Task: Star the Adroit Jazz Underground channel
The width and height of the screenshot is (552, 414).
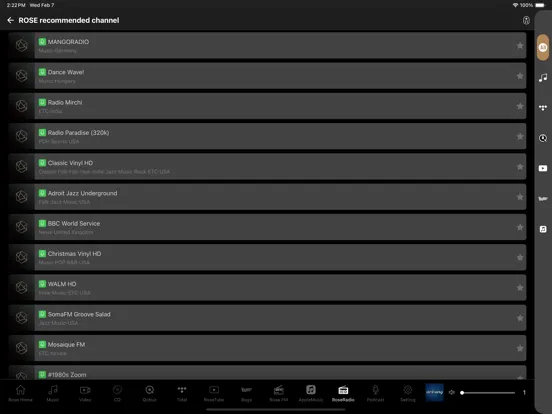Action: (x=520, y=197)
